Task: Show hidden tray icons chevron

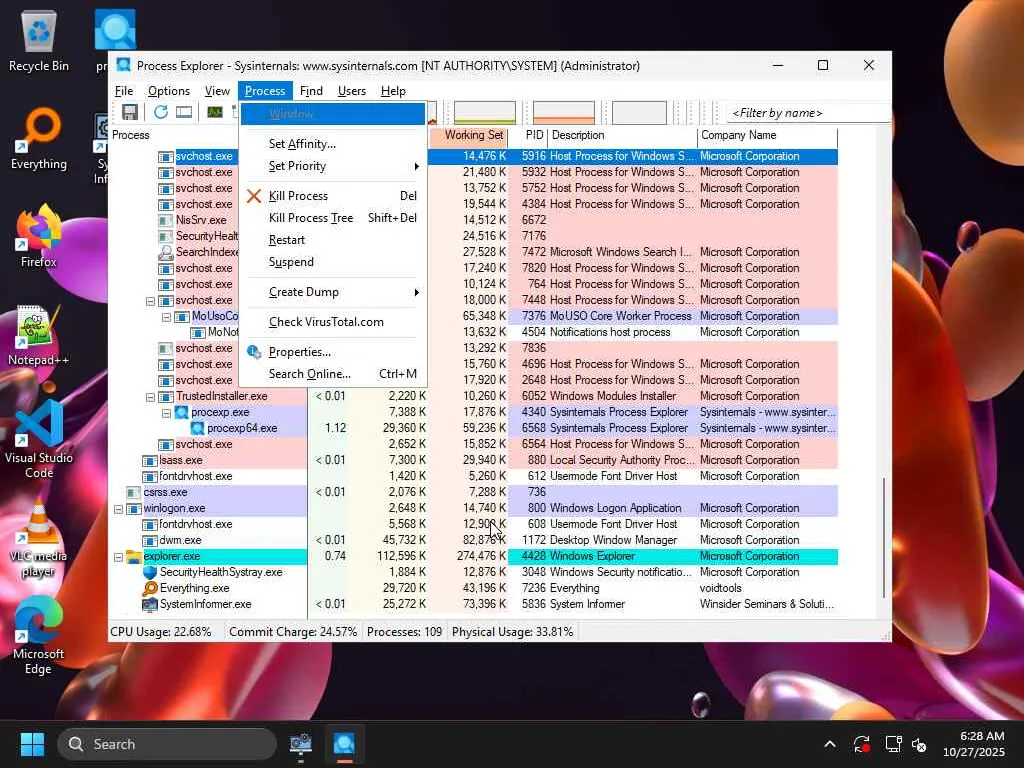Action: pos(830,744)
